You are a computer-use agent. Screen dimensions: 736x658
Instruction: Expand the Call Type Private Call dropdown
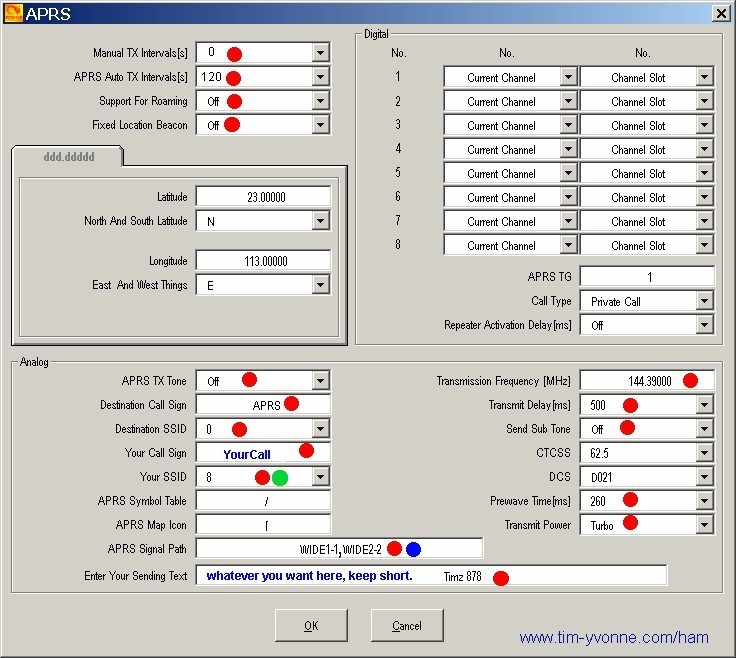tap(705, 301)
